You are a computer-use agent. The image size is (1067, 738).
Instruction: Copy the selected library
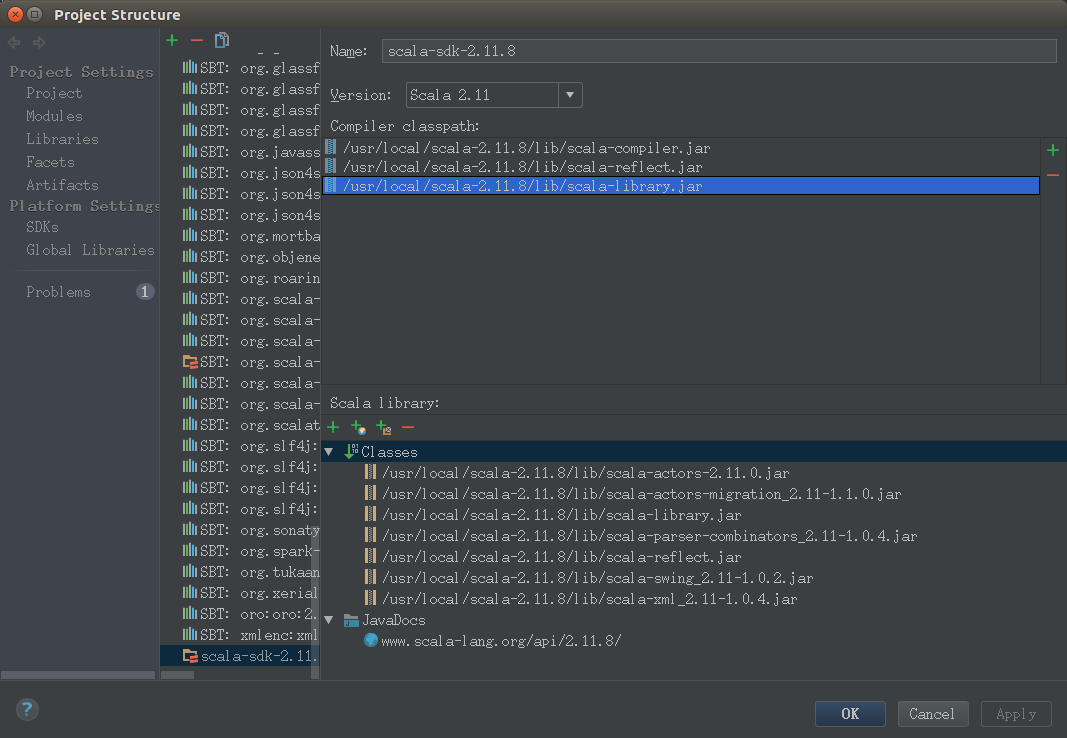222,41
